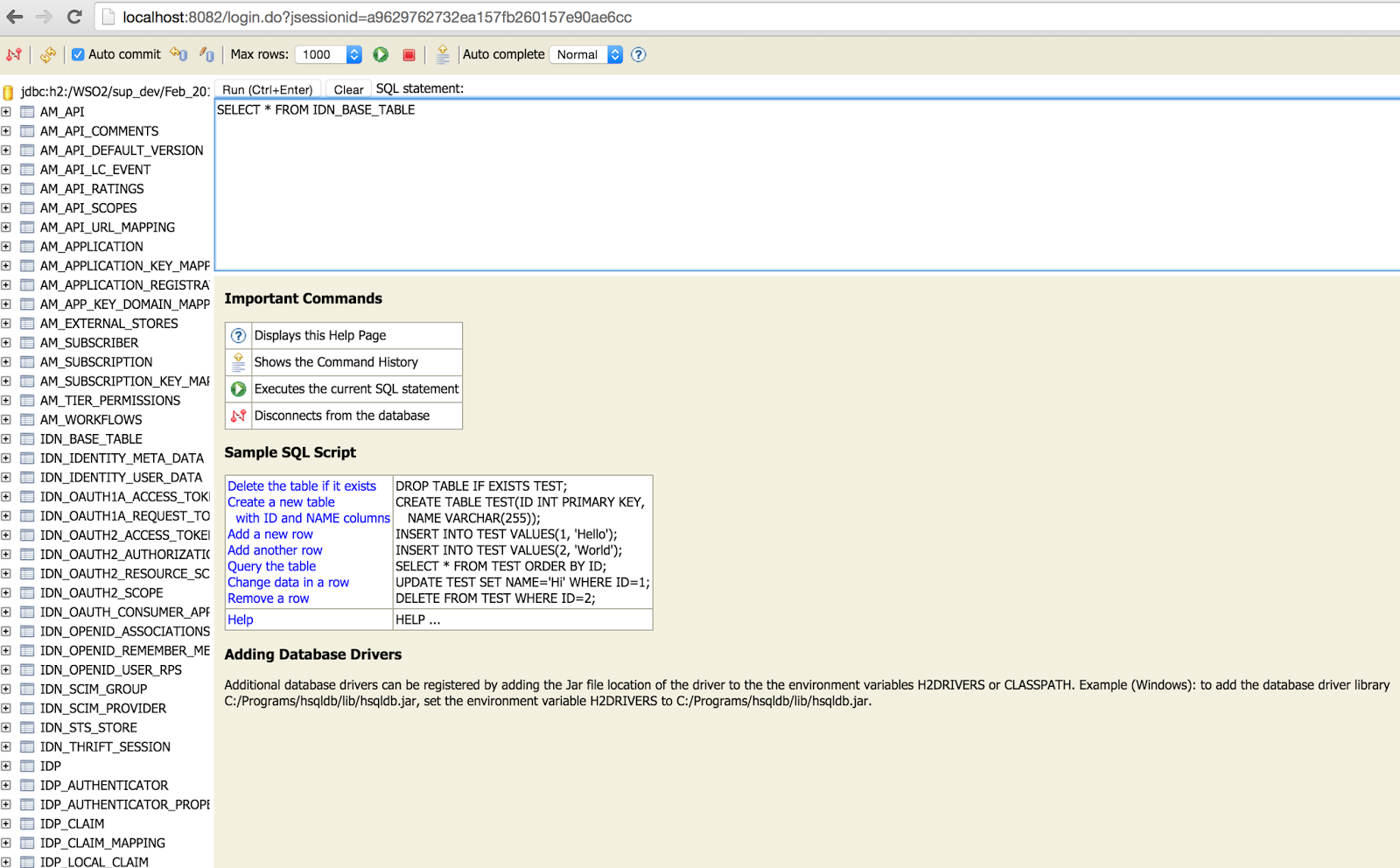Select IDN_SCIM_PROVIDER table name
The width and height of the screenshot is (1400, 868).
tap(103, 709)
